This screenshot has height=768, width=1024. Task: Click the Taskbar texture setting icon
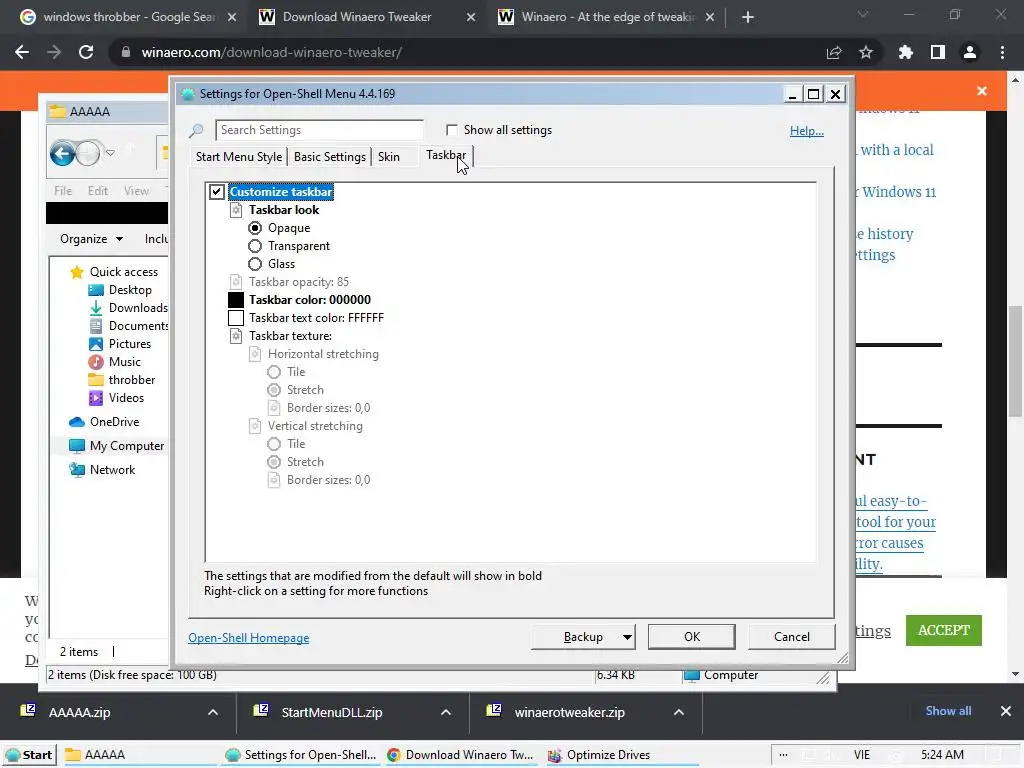(x=236, y=336)
